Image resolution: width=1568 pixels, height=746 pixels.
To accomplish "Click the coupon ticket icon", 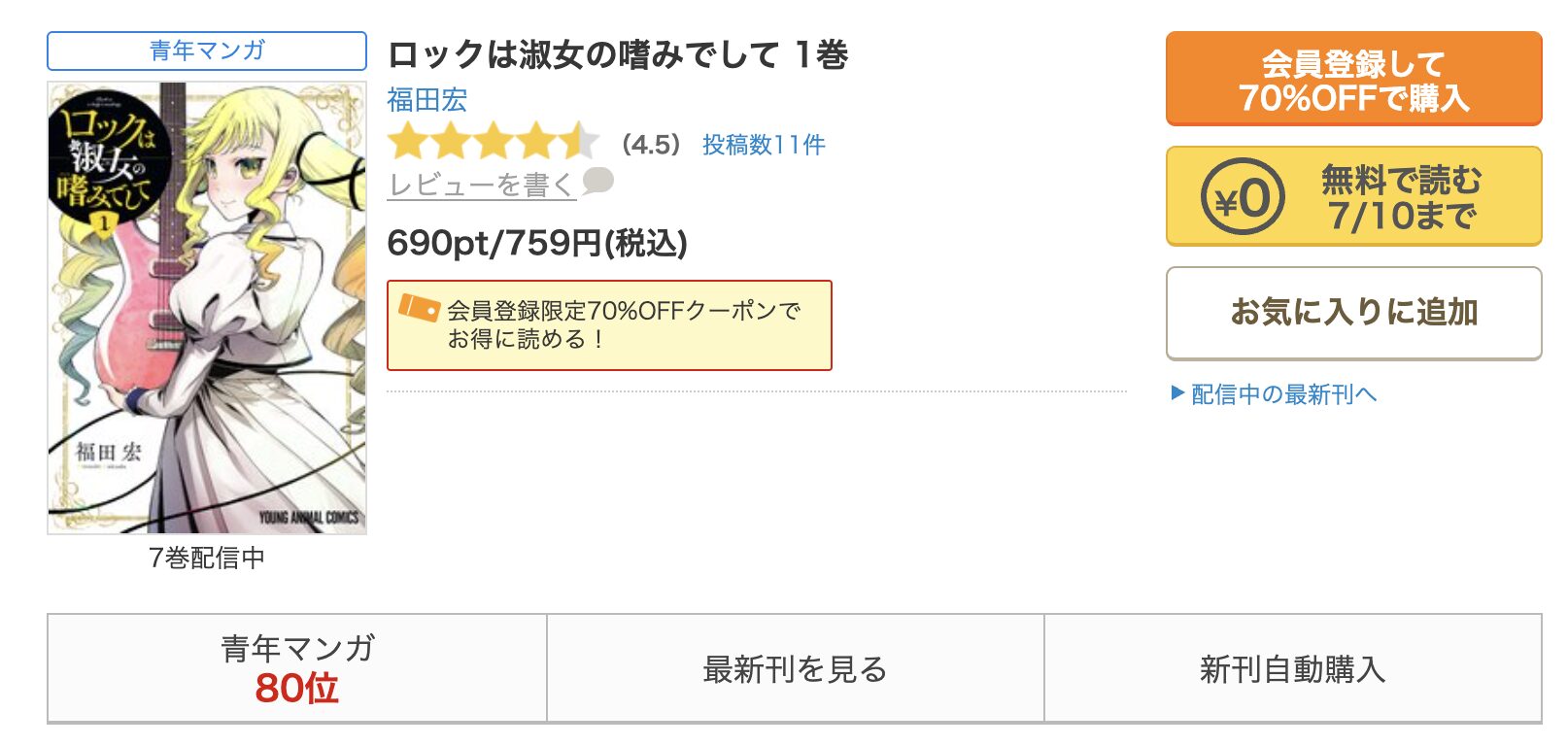I will pyautogui.click(x=420, y=308).
